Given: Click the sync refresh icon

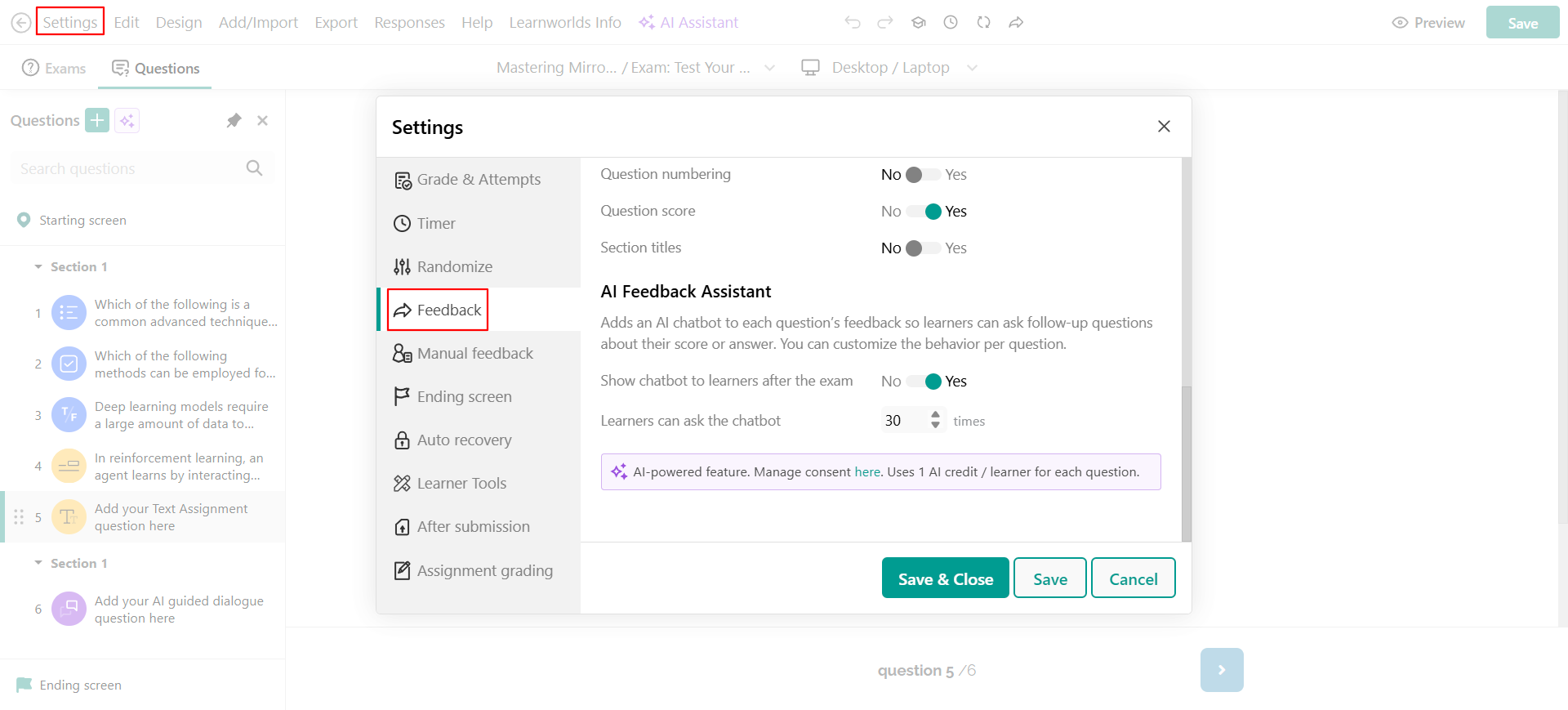Looking at the screenshot, I should (983, 23).
